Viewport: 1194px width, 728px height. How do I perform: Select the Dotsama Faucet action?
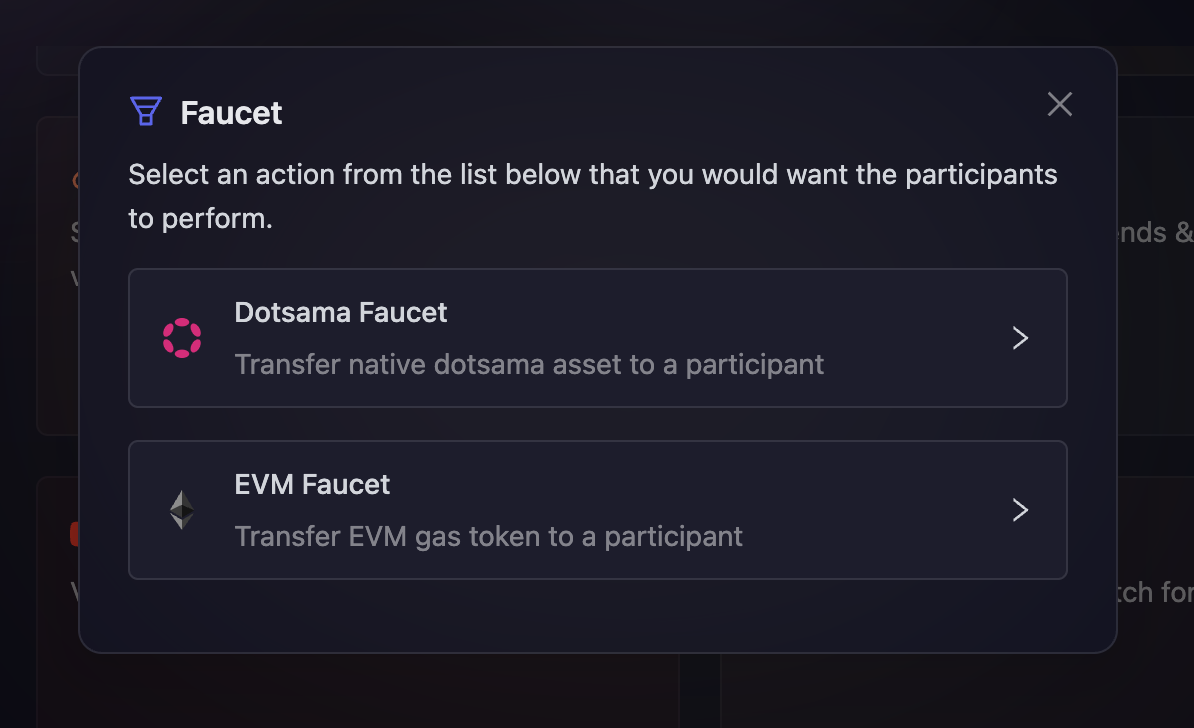(x=598, y=338)
